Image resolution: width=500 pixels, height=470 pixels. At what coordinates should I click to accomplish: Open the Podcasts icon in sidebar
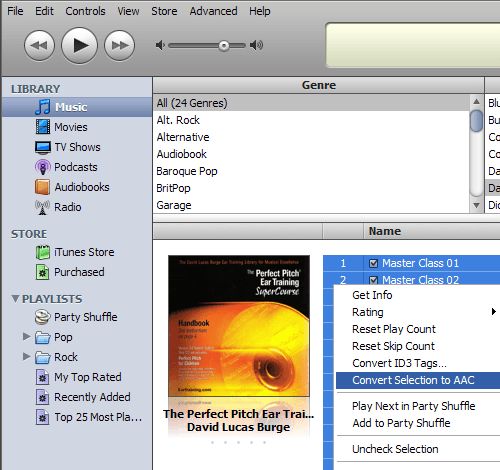pos(43,167)
